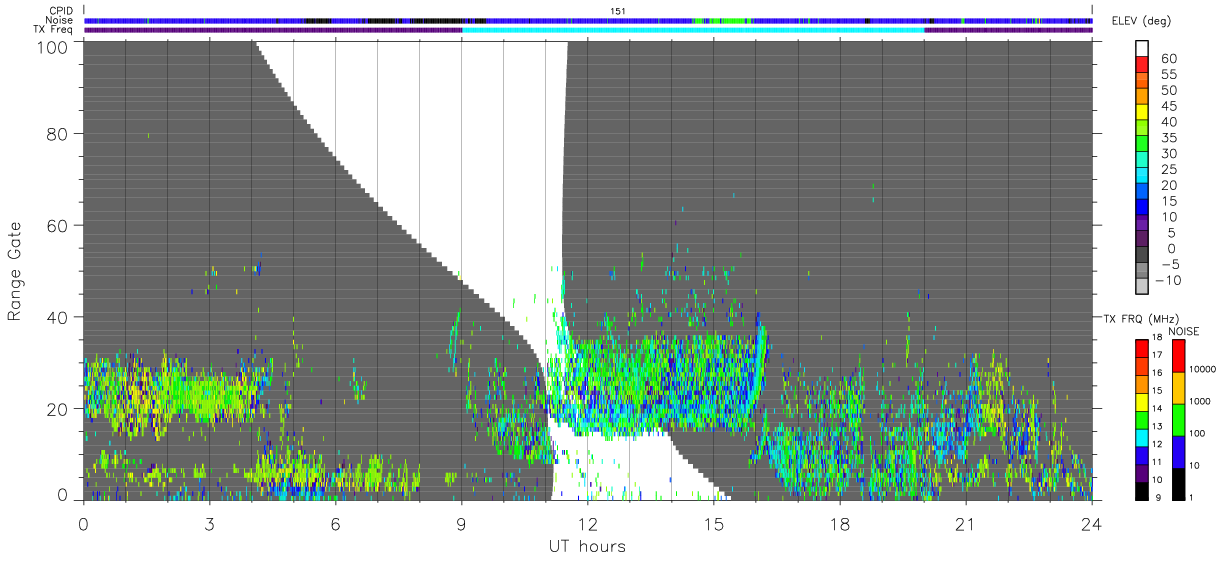The image size is (1228, 567).
Task: Click the "TX Freq" row label at top left
Action: click(x=54, y=30)
